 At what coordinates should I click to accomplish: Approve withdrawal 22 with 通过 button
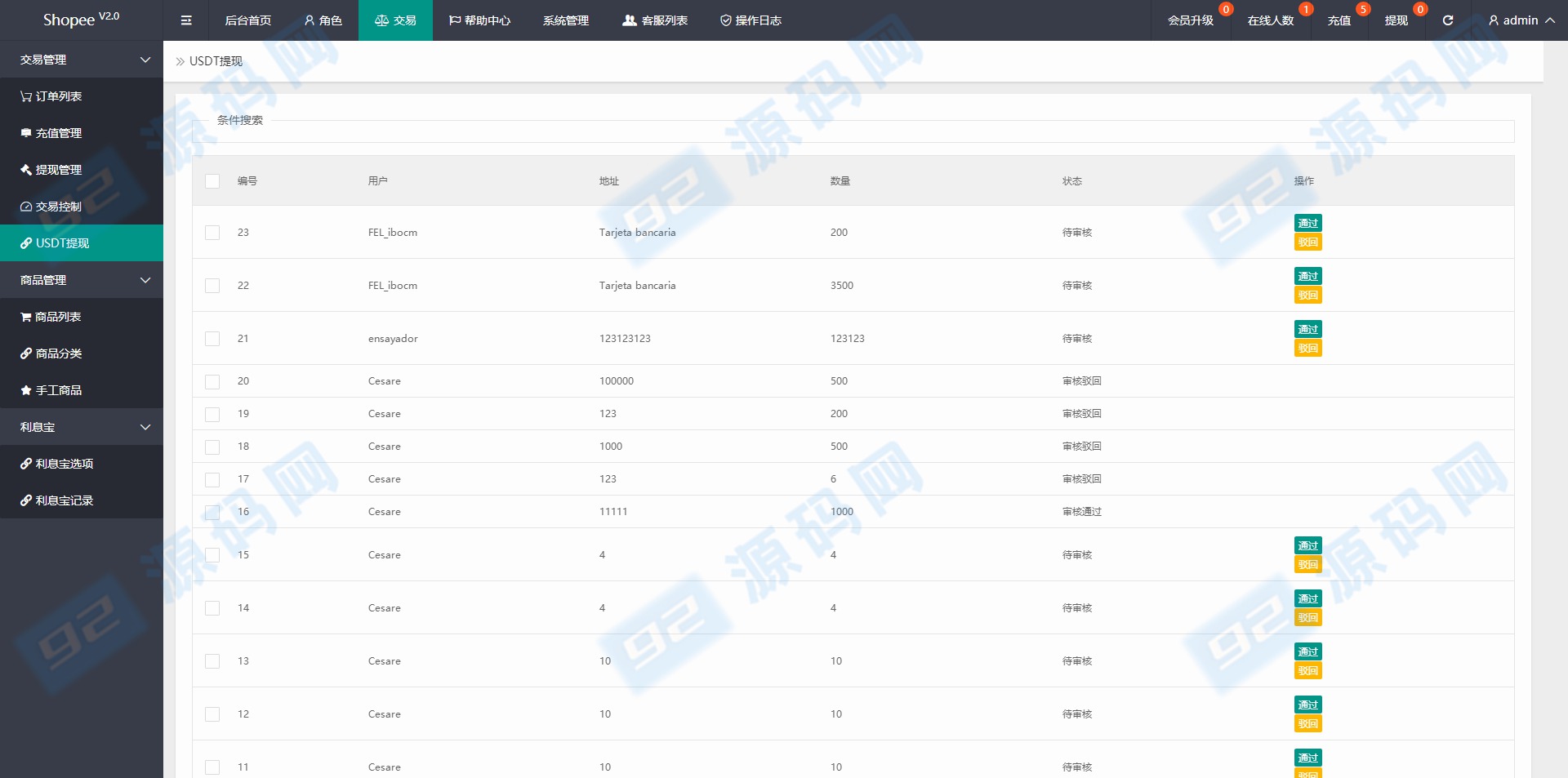tap(1308, 276)
